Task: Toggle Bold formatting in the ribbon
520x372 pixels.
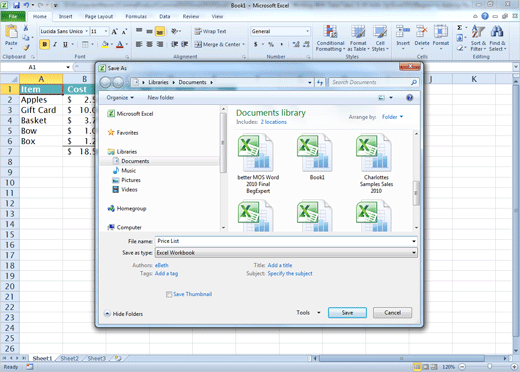Action: pos(45,44)
